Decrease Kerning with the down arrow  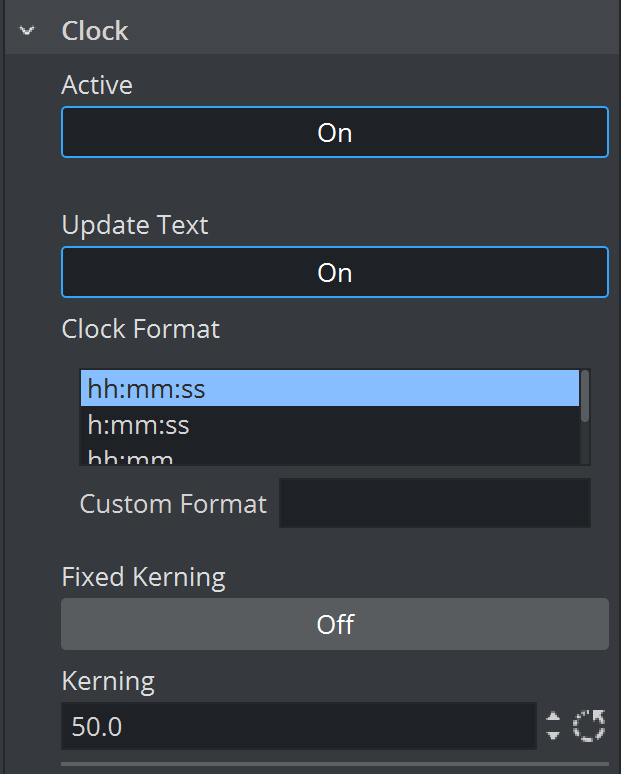554,735
